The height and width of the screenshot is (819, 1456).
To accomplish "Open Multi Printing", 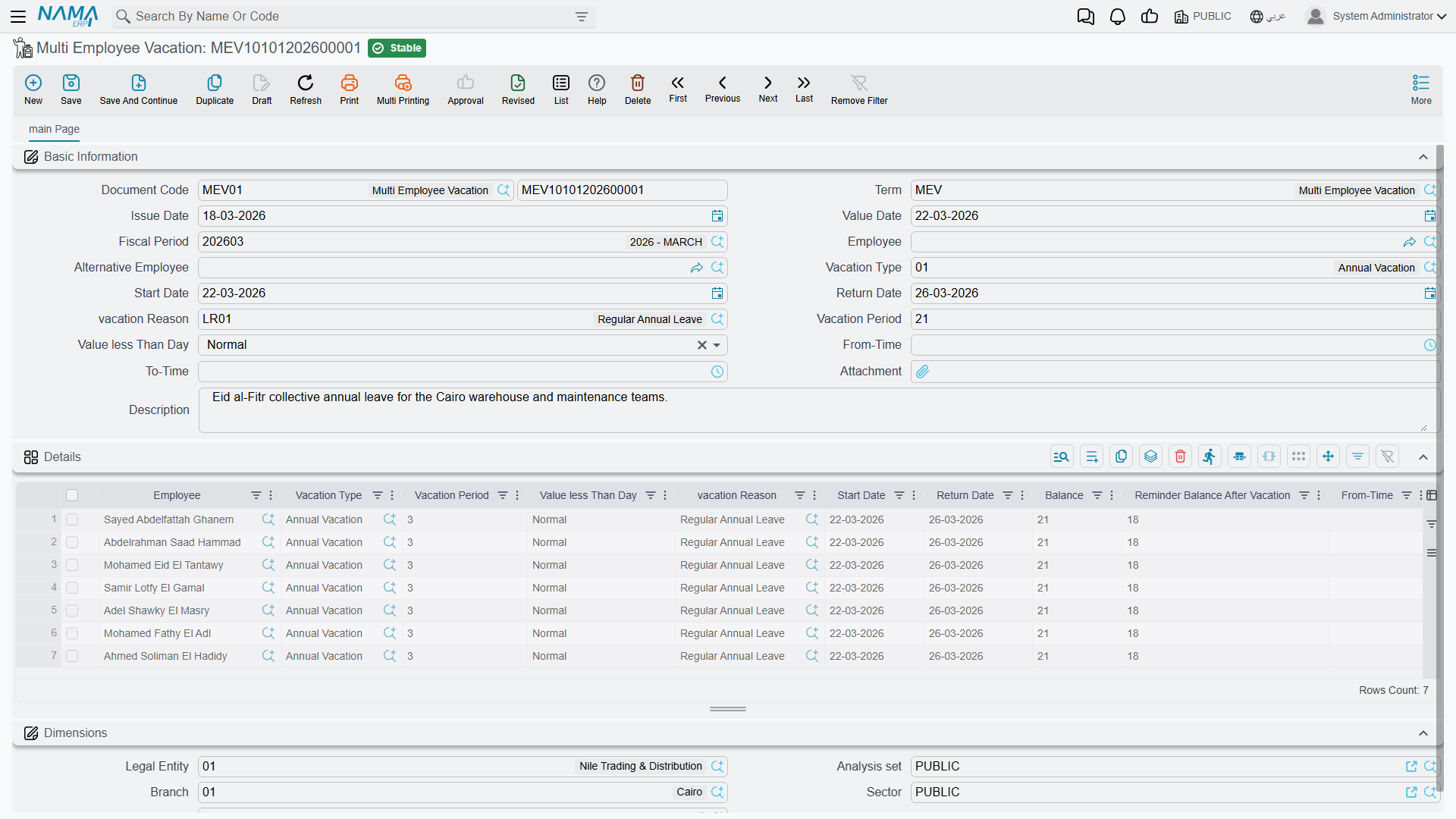I will tap(403, 89).
